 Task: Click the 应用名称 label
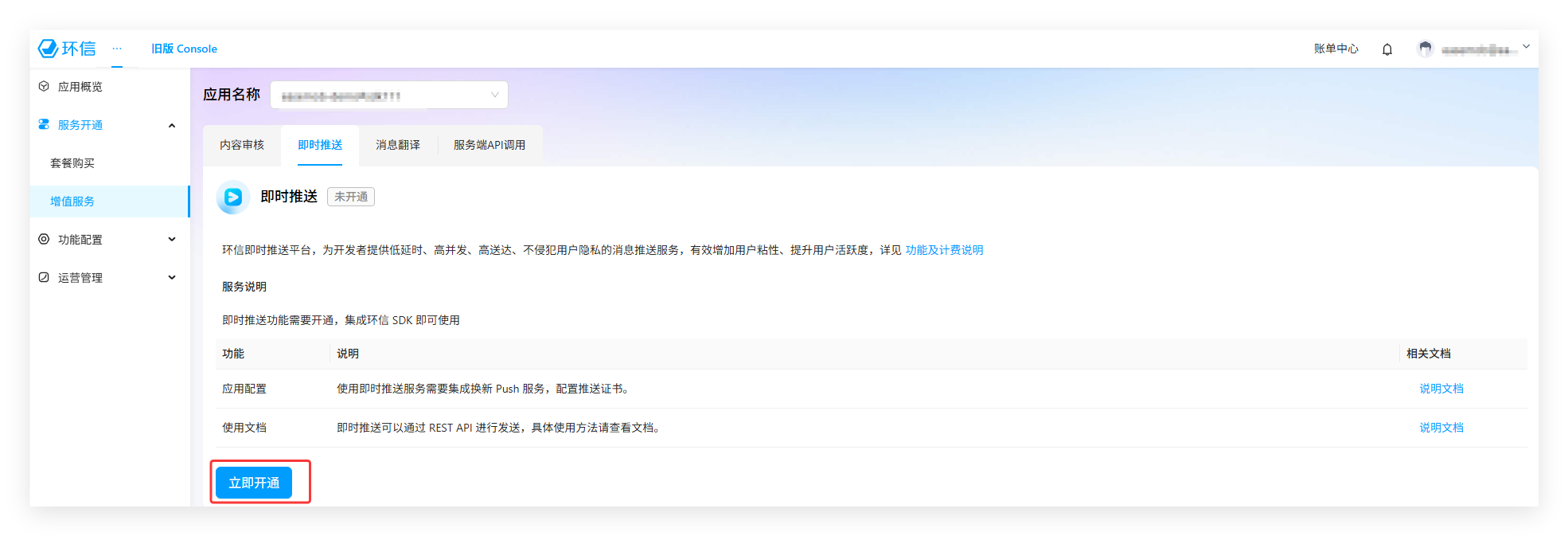coord(232,95)
